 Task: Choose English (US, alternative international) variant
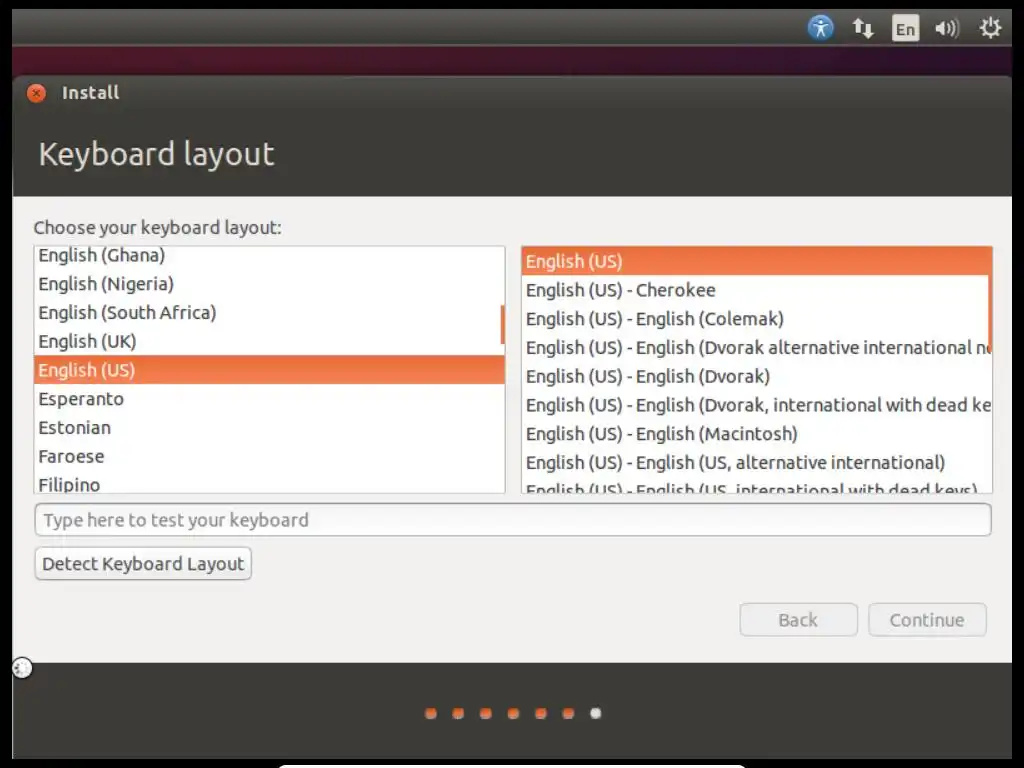756,462
